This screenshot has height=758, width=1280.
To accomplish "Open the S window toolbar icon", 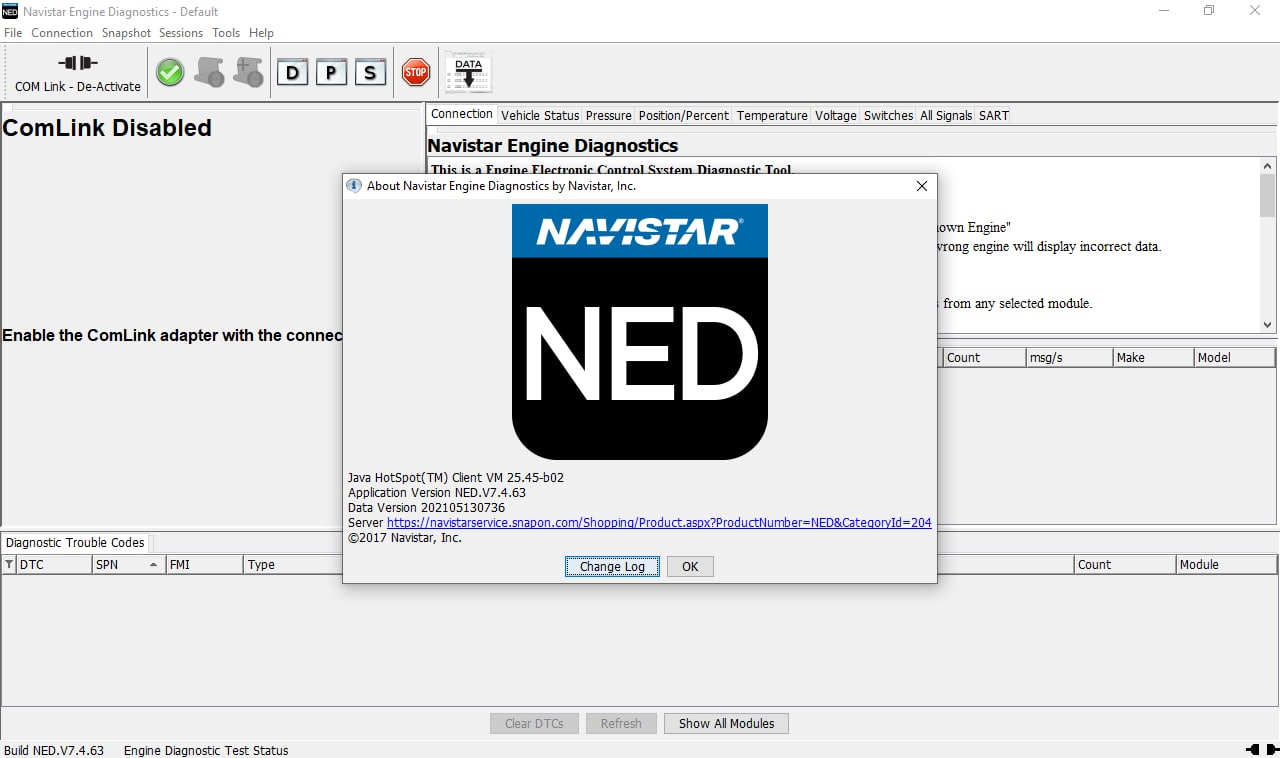I will pos(370,72).
